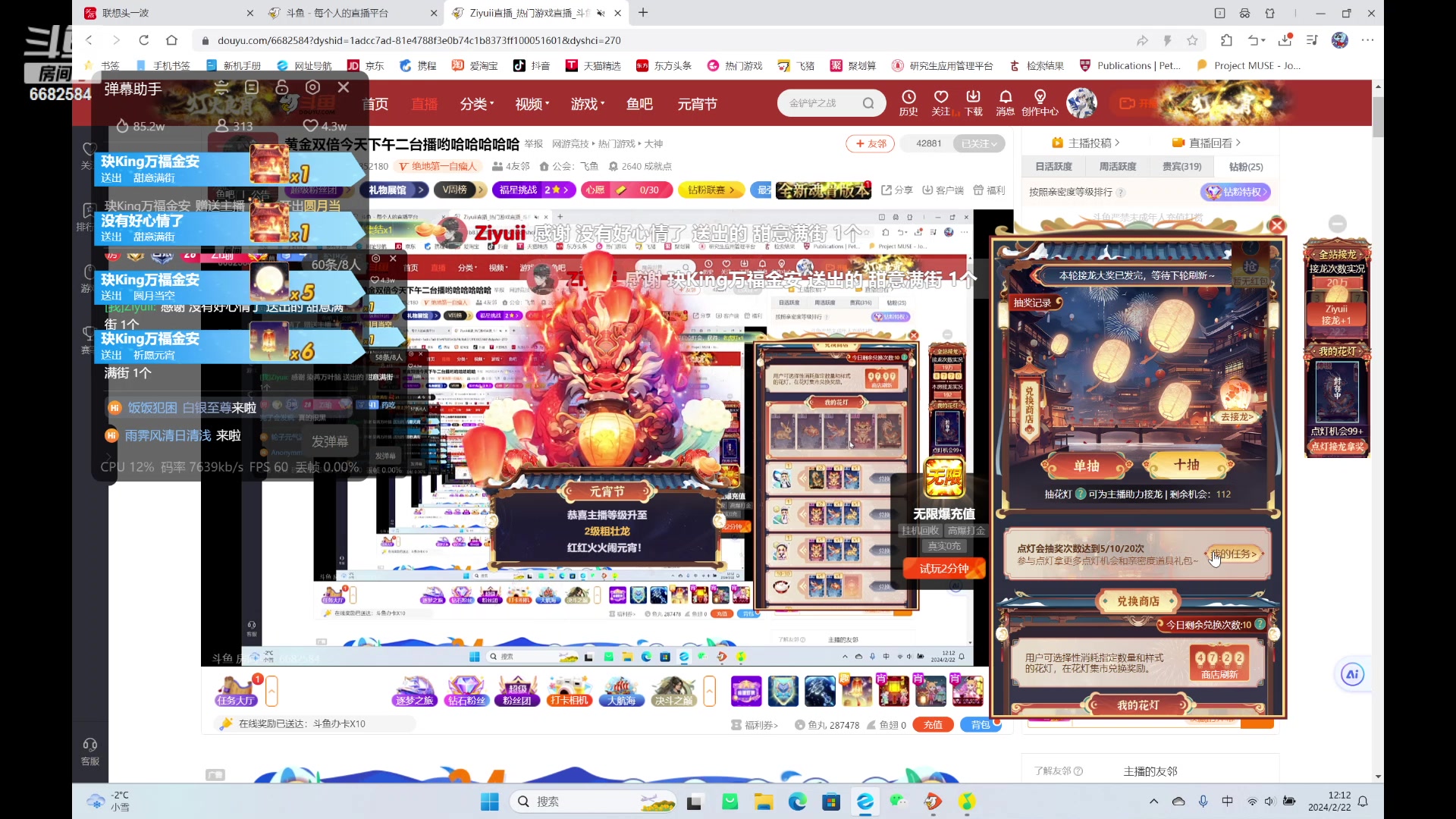Open 元宵节 navigation item
Screen dimensions: 1456x819
tap(697, 104)
